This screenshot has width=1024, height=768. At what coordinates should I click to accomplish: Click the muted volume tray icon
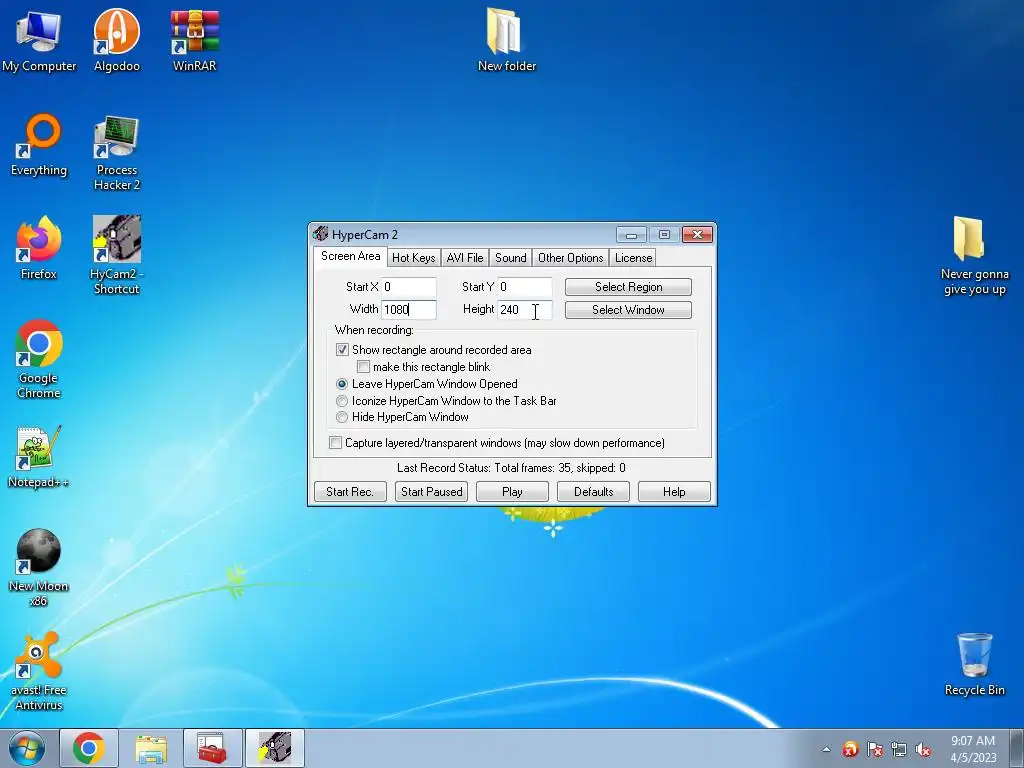tap(923, 749)
